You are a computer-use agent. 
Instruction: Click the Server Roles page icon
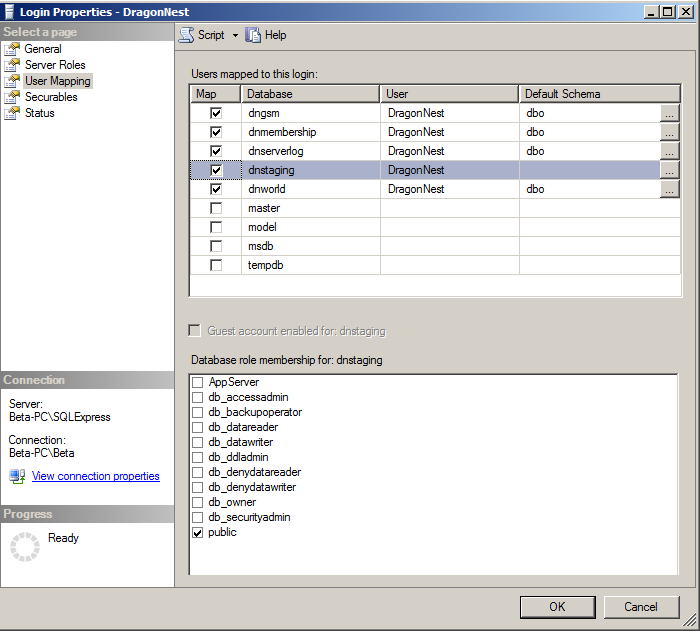click(12, 65)
